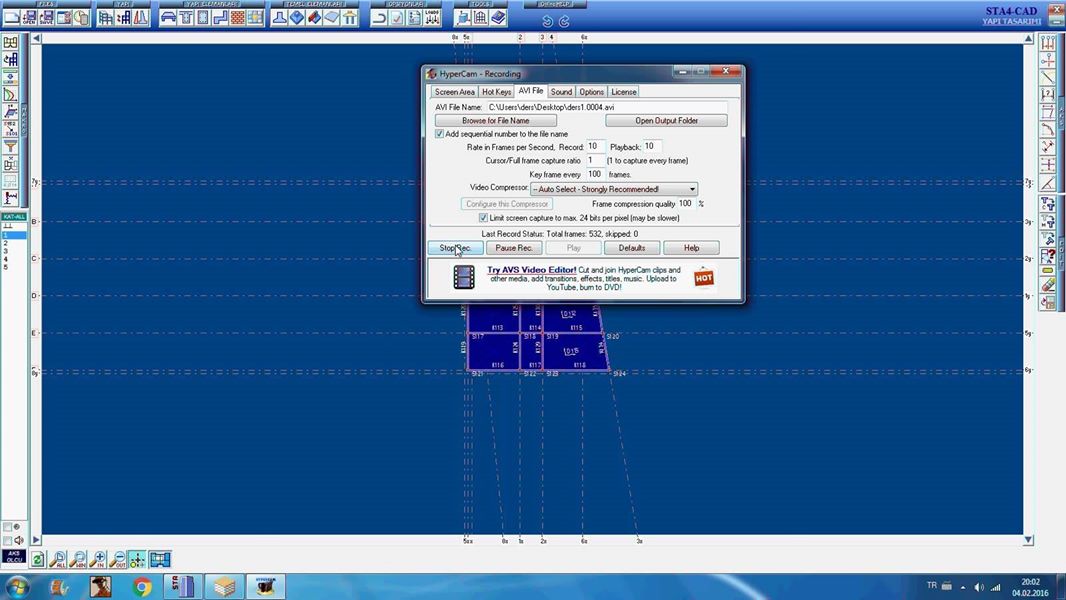Select the brick wall element icon
Viewport: 1066px width, 600px height.
pyautogui.click(x=237, y=18)
